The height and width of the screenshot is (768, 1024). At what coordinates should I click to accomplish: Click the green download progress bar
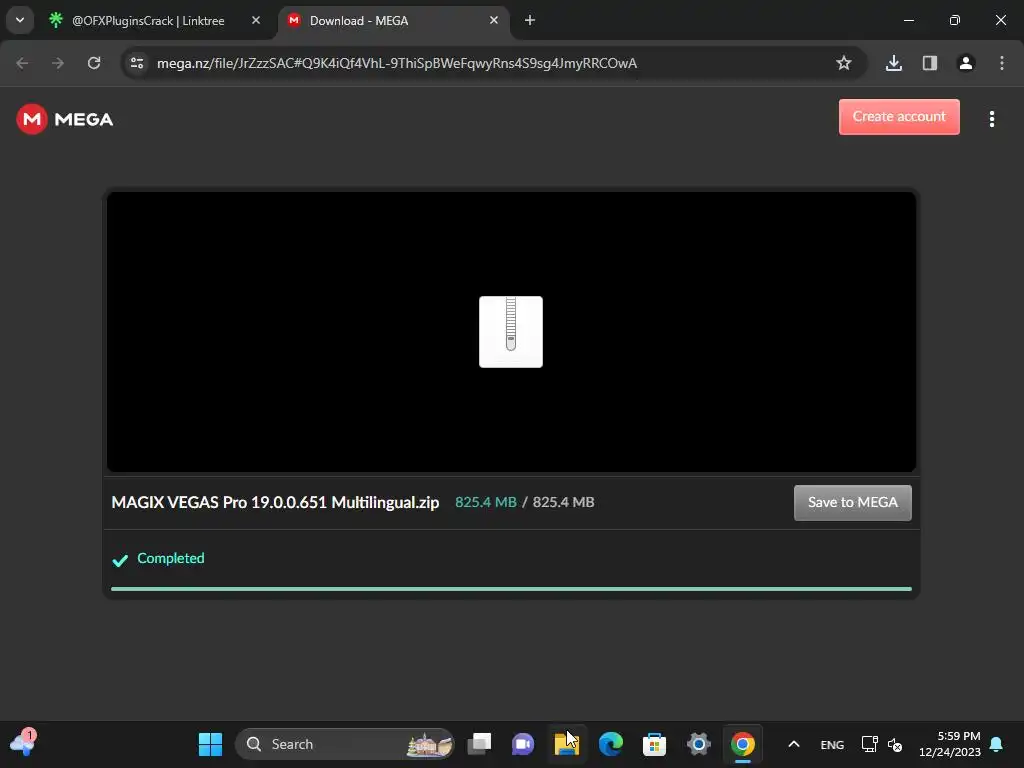511,589
